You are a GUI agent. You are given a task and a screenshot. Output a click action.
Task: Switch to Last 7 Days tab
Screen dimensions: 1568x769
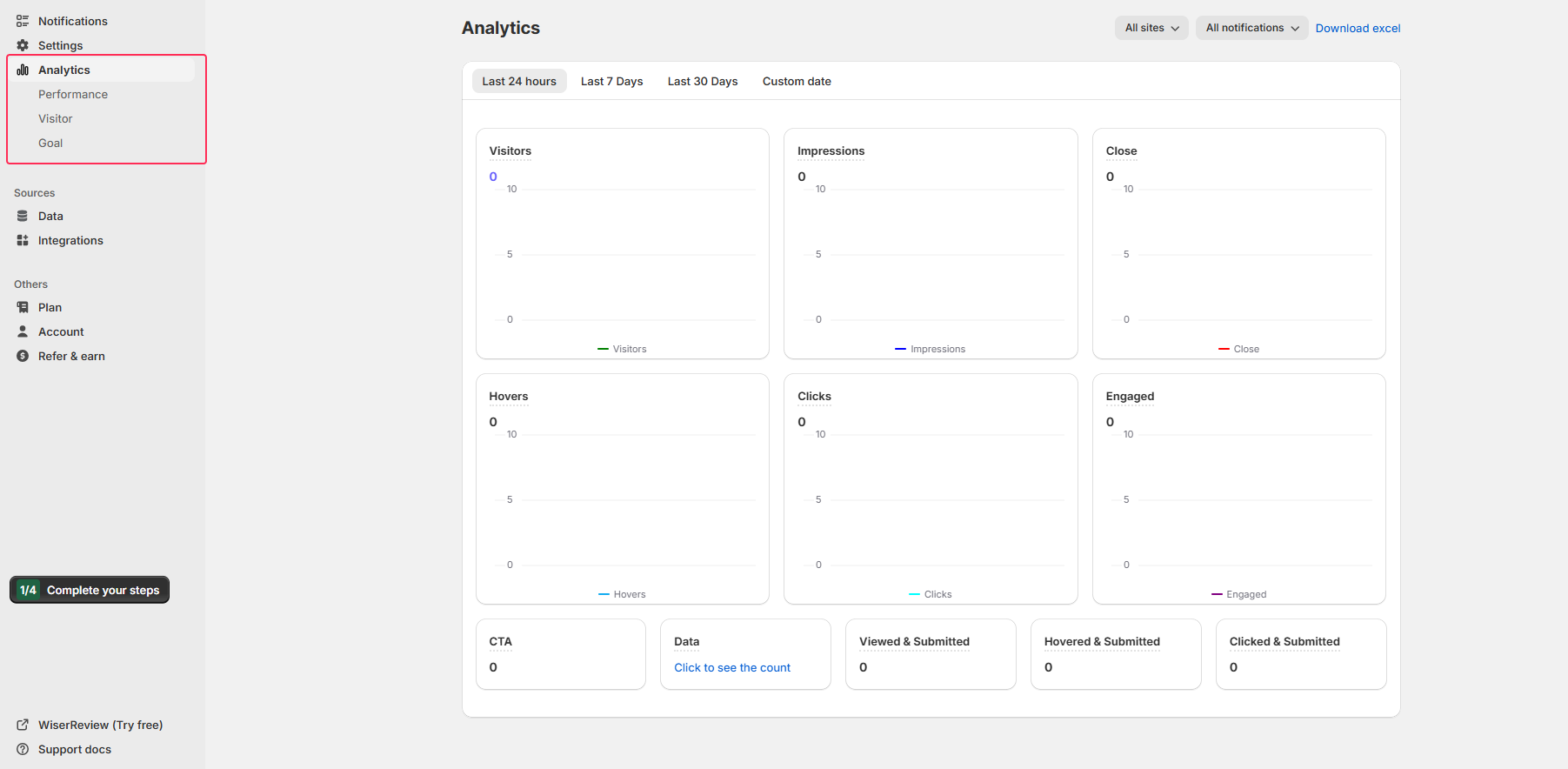pos(611,81)
